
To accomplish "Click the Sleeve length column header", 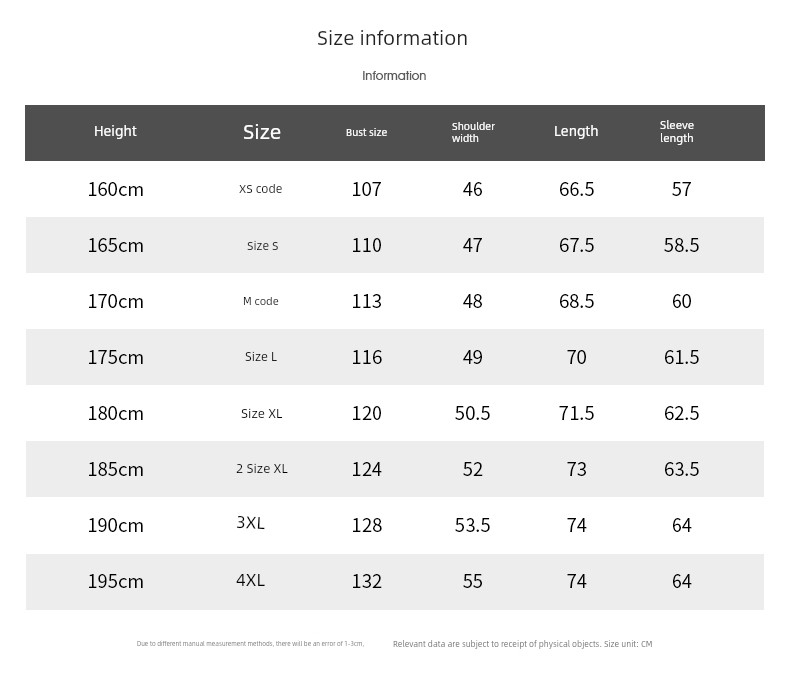I will point(677,132).
